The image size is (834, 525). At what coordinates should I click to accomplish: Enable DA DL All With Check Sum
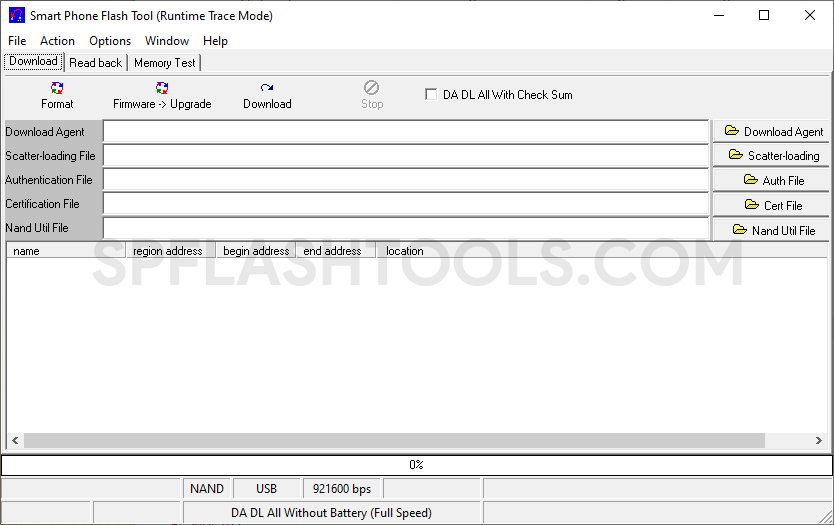[x=431, y=95]
